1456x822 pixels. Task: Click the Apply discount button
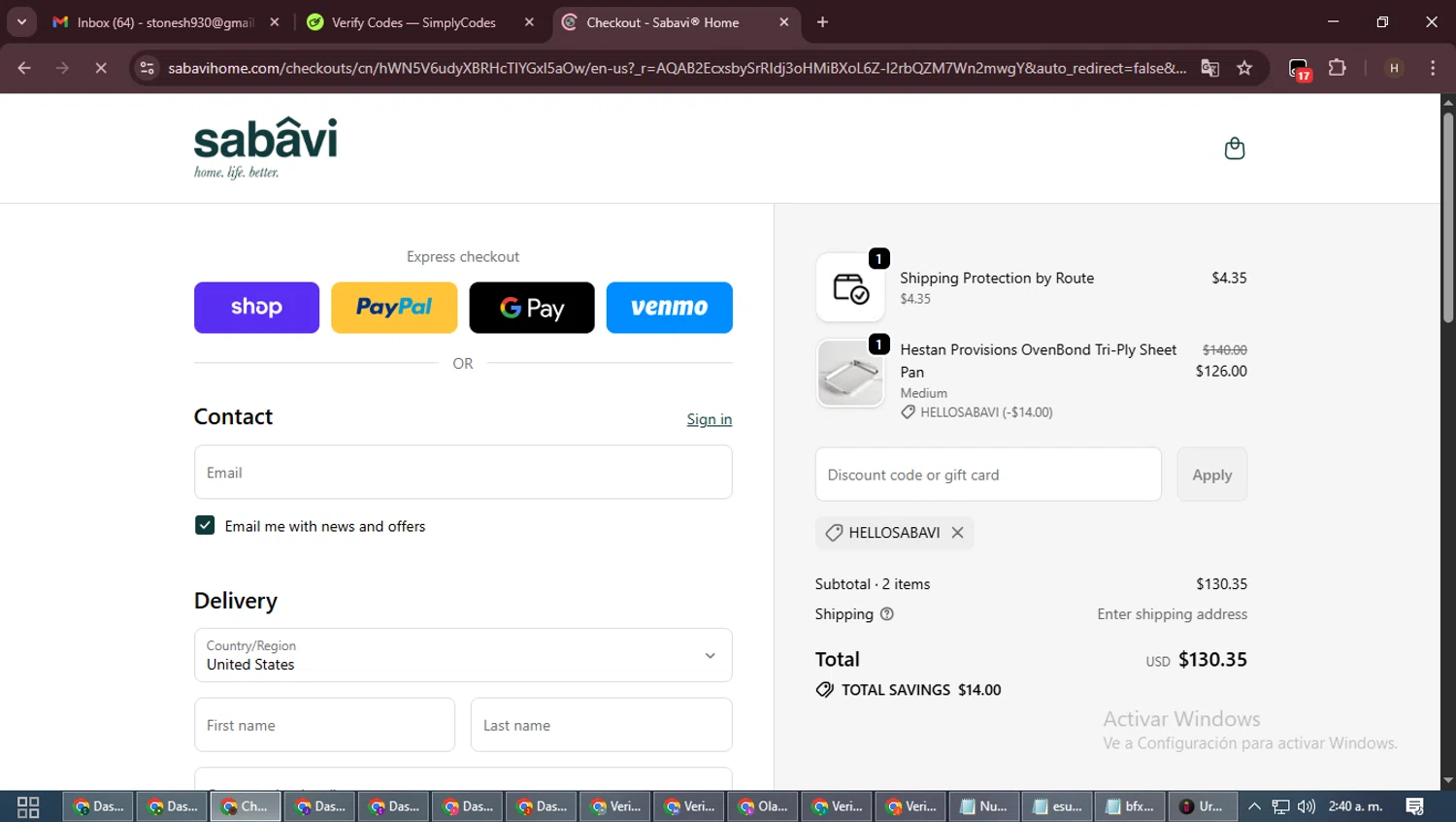pyautogui.click(x=1212, y=475)
